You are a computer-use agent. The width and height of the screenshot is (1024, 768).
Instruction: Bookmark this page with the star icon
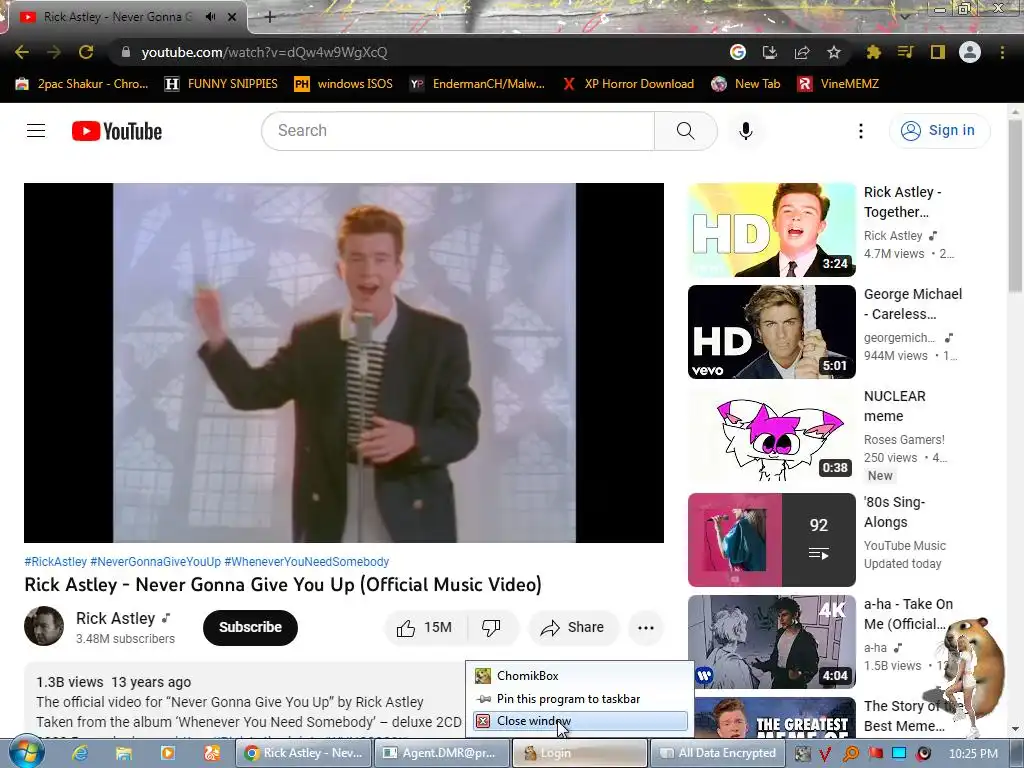point(834,52)
